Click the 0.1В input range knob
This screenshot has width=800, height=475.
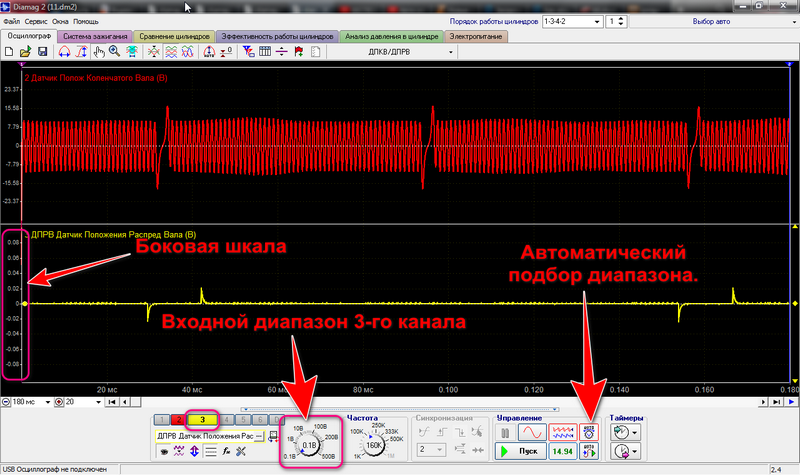(309, 445)
